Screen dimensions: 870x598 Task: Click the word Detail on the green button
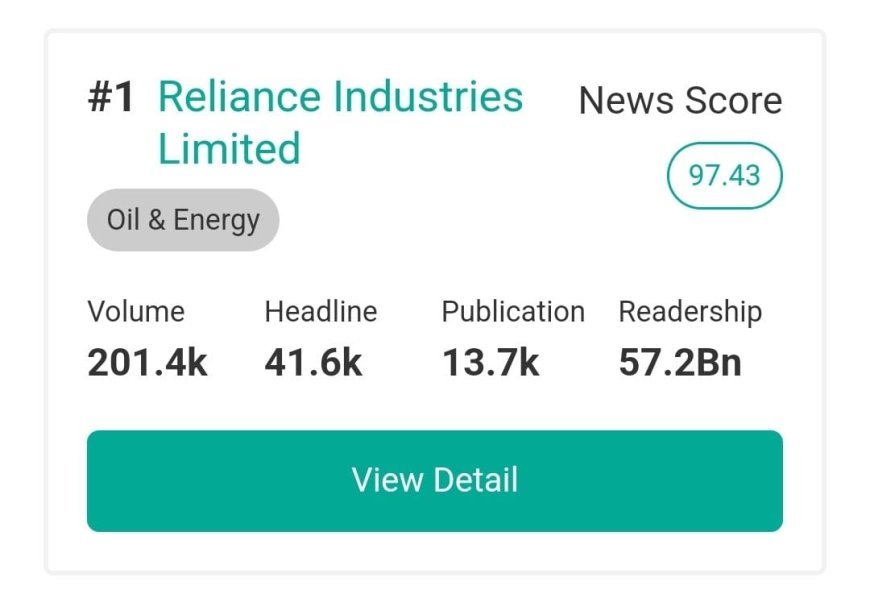tap(476, 480)
